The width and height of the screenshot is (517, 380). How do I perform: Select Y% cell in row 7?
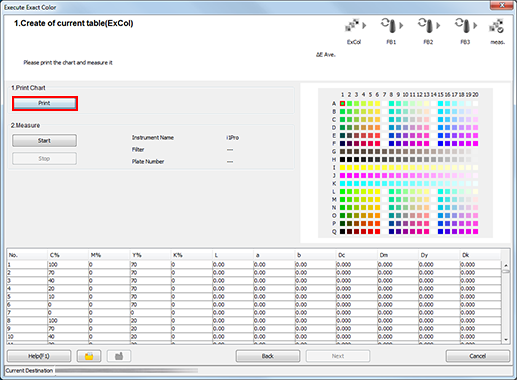(151, 313)
